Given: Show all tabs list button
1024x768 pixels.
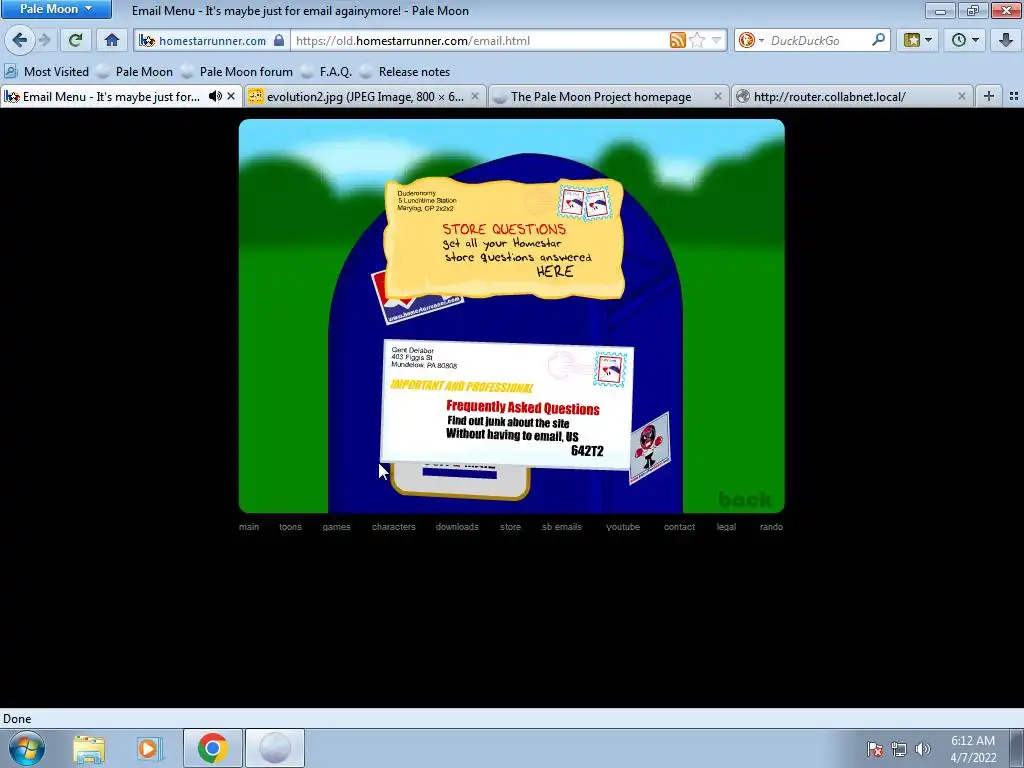Looking at the screenshot, I should (x=1014, y=97).
